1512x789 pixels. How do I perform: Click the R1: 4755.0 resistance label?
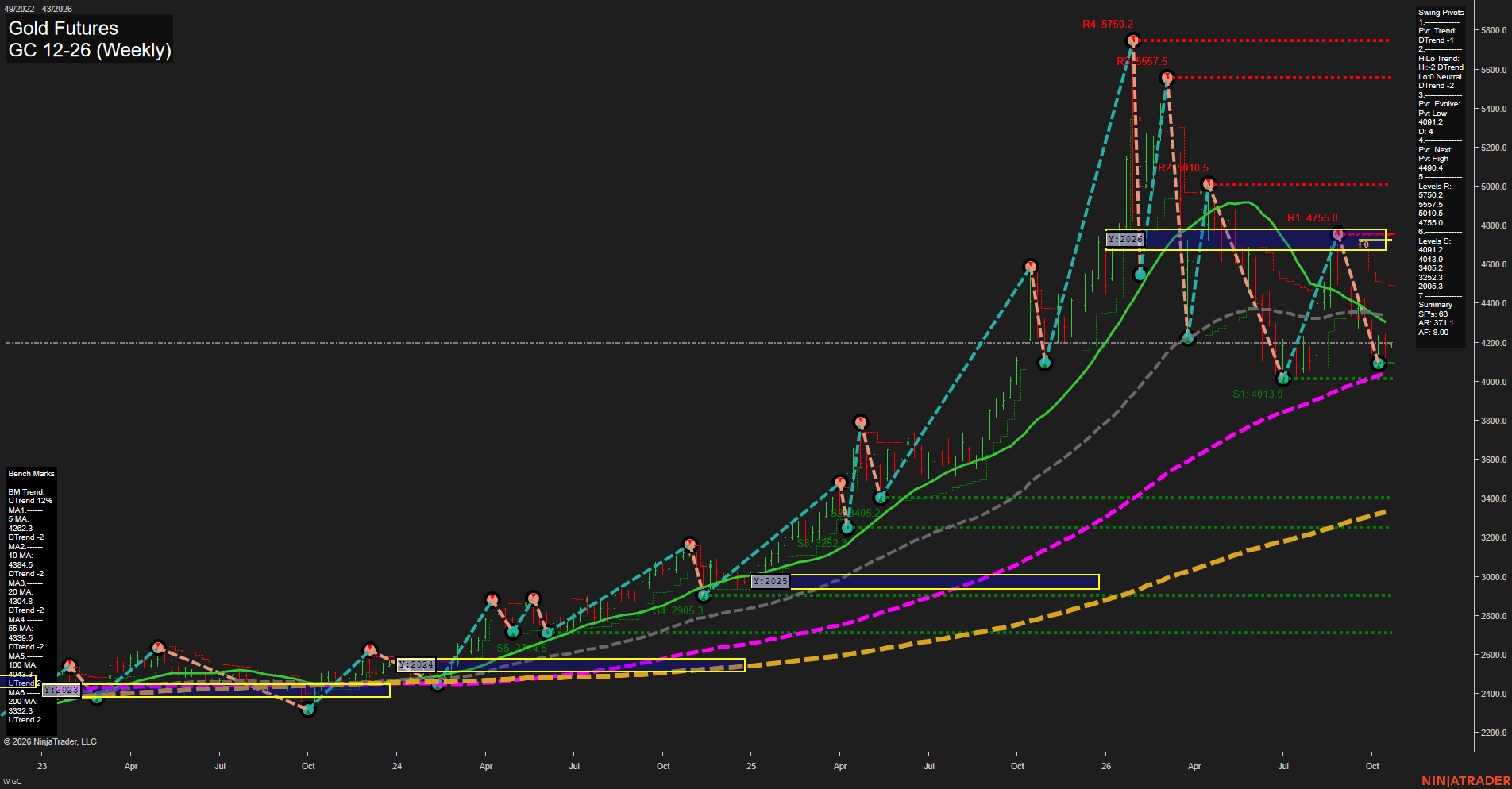(x=1313, y=217)
